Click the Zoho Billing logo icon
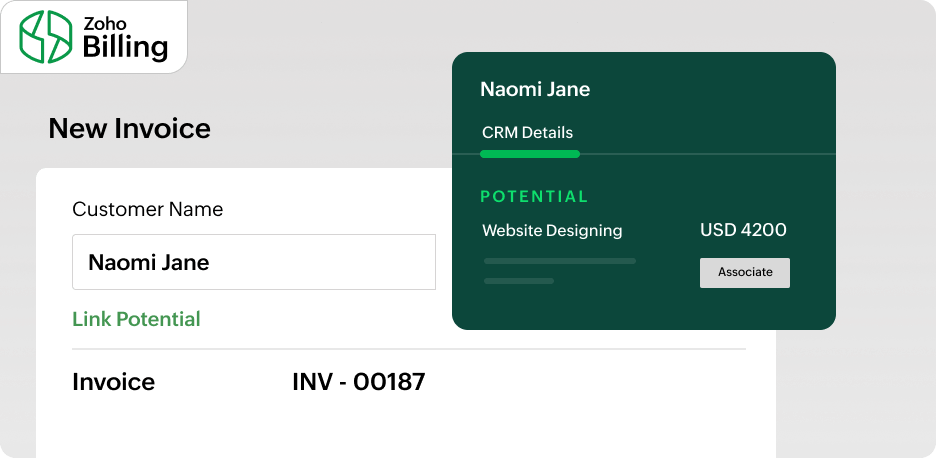Screen dimensions: 936x458 pos(47,36)
